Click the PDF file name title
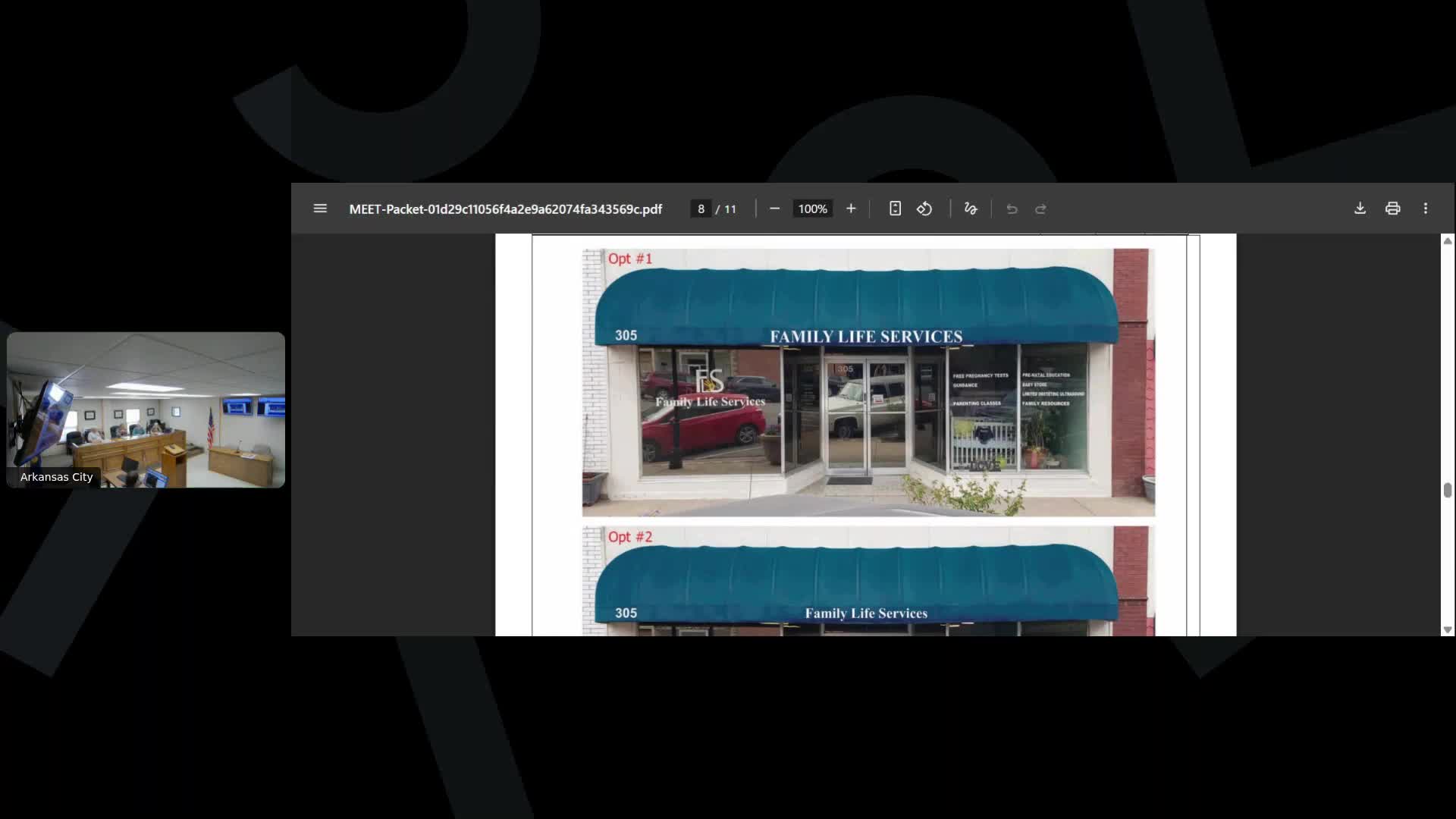This screenshot has width=1456, height=819. pos(505,209)
